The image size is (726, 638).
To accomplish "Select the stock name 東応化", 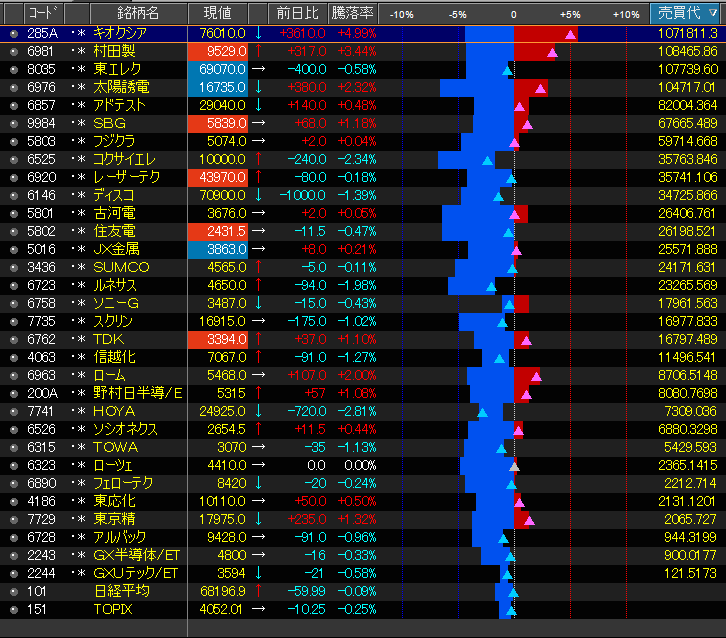I will [114, 501].
